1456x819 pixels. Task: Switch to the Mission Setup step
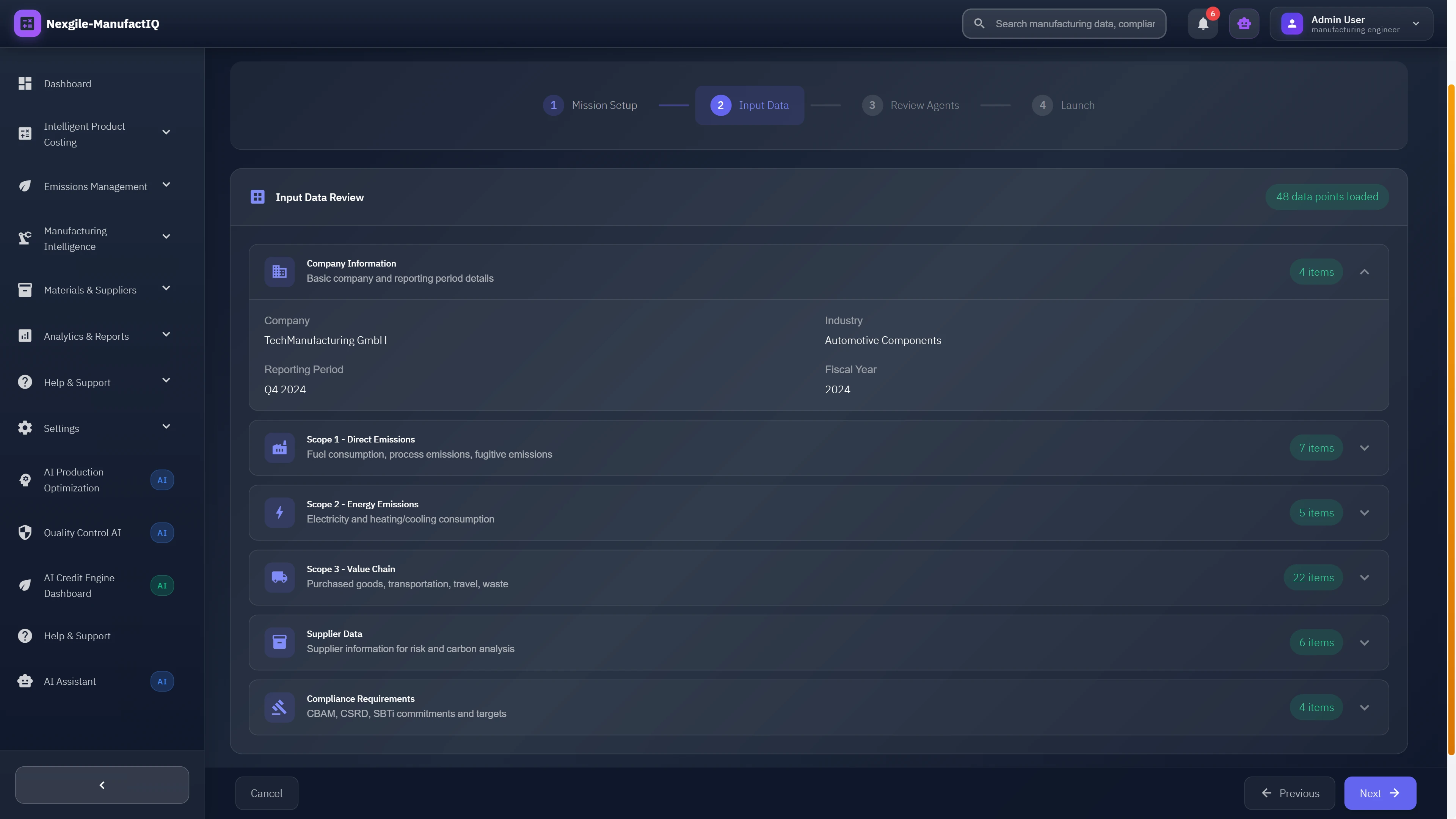coord(591,105)
